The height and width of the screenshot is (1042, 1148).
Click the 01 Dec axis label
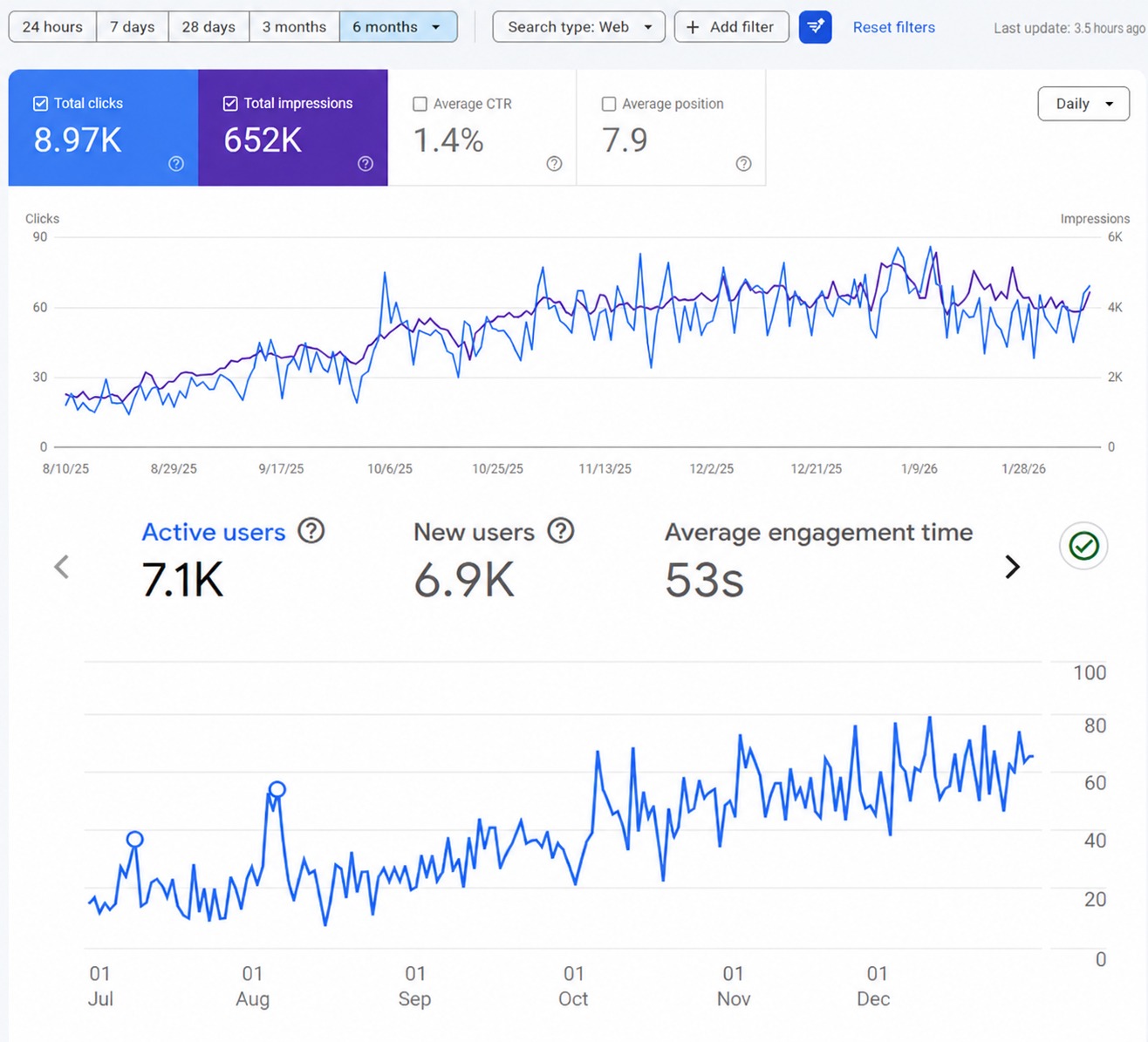click(874, 986)
